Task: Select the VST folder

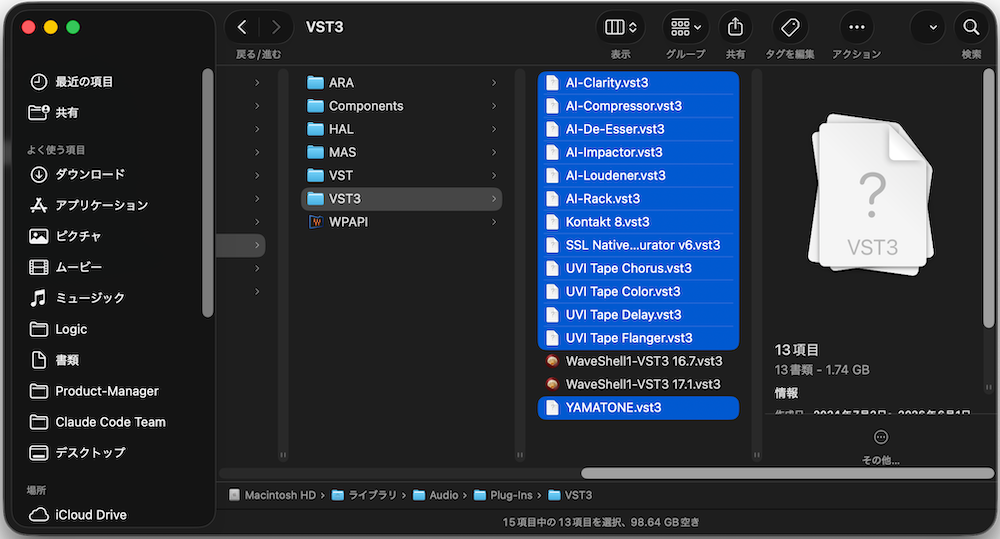Action: click(401, 175)
